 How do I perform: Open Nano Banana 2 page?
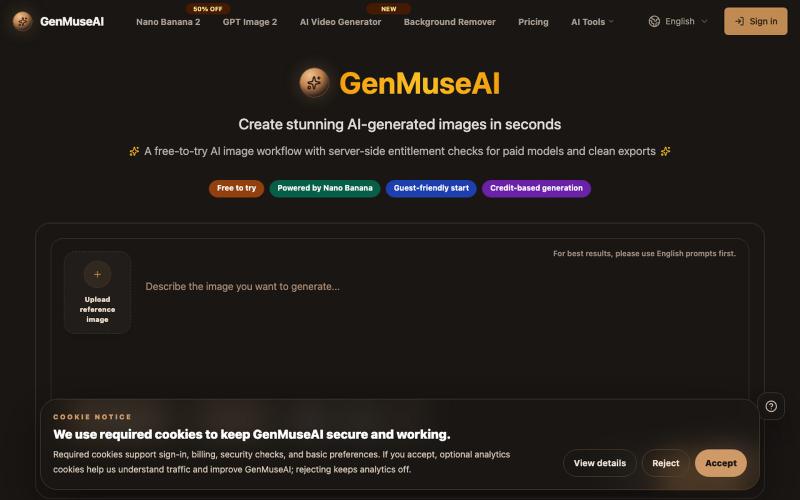click(x=168, y=22)
